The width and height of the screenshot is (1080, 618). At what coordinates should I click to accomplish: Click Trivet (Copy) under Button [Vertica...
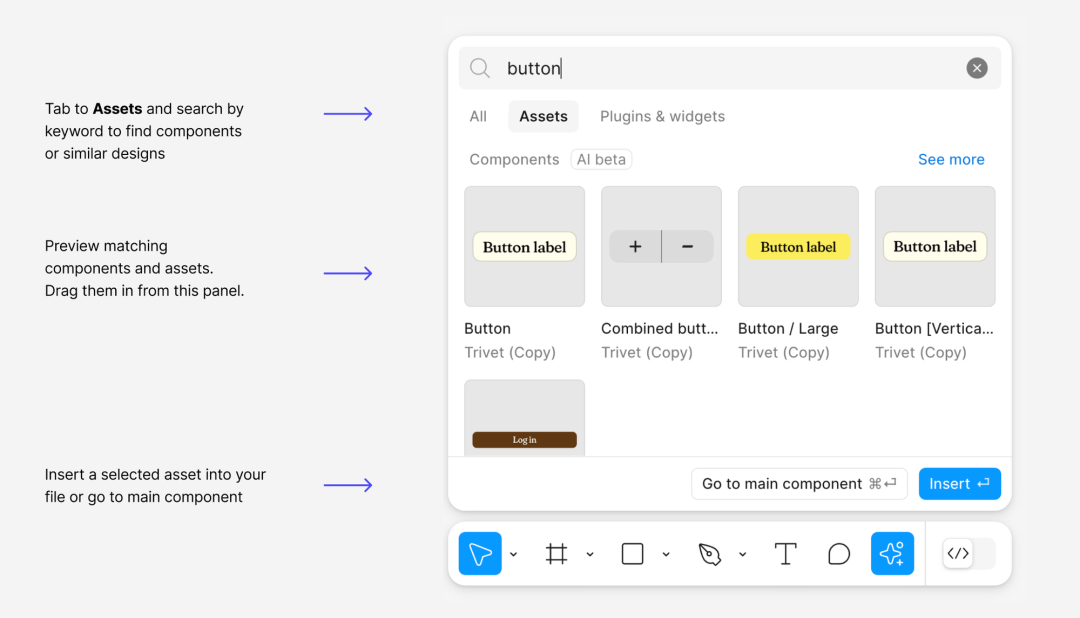point(920,352)
